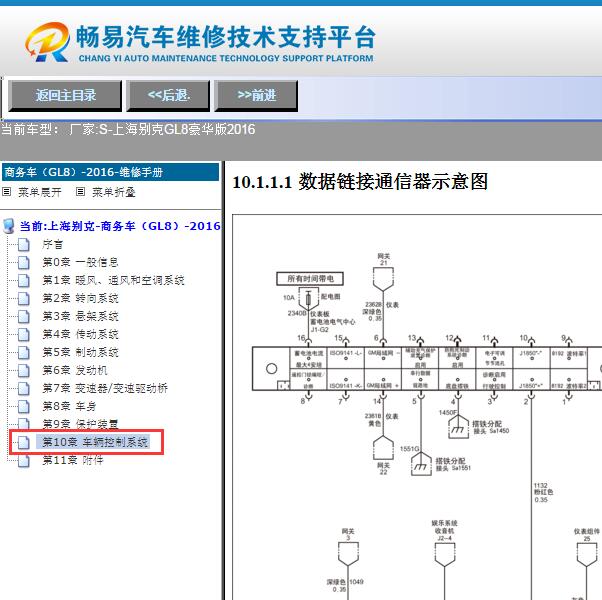
Task: Click the page icon beside 第5章
Action: [x=24, y=352]
